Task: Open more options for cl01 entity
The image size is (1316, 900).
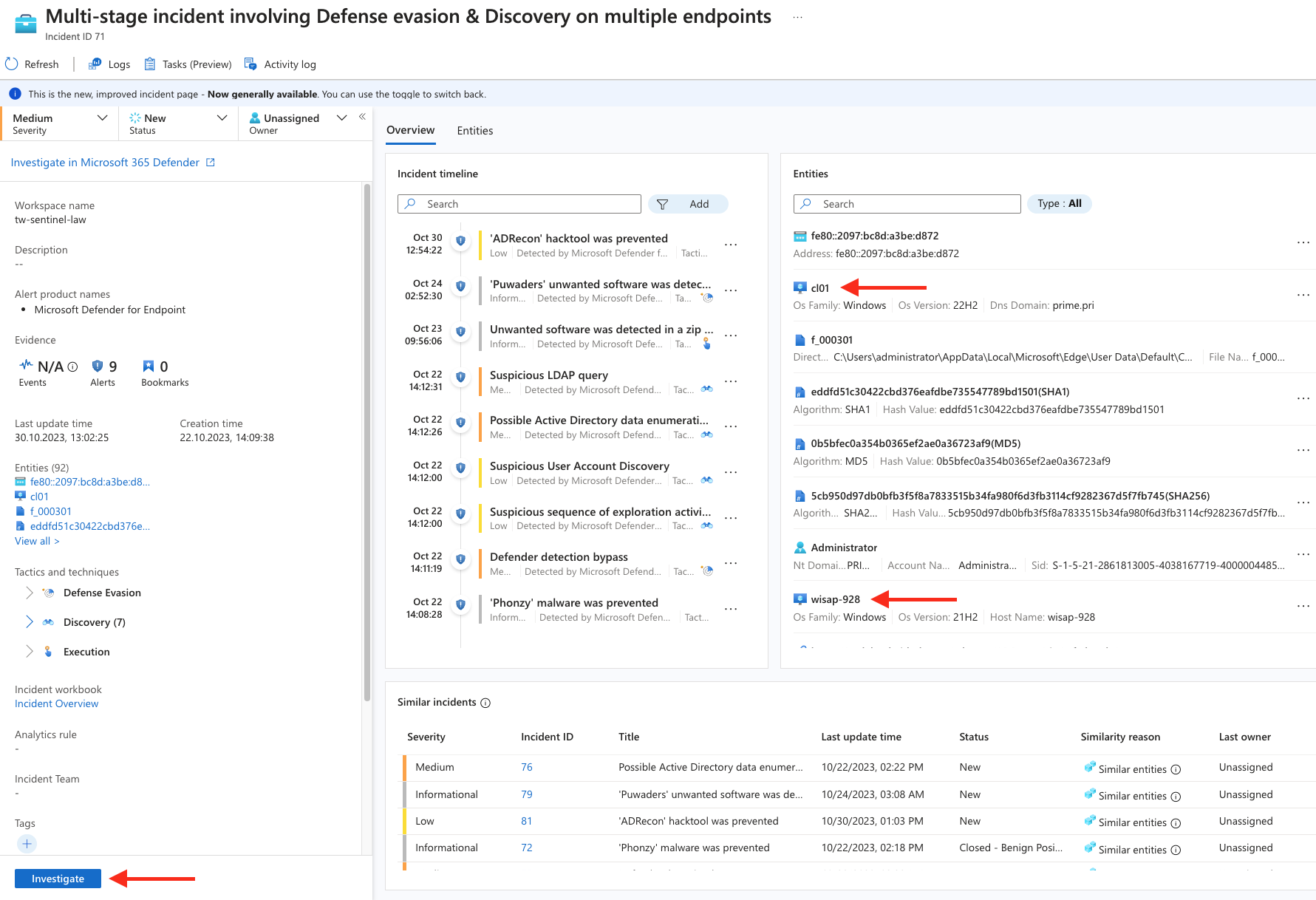Action: tap(1303, 295)
